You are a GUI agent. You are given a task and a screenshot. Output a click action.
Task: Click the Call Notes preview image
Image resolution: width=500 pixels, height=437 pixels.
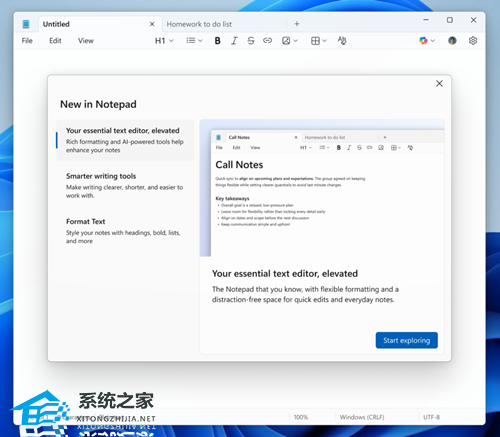pyautogui.click(x=322, y=188)
